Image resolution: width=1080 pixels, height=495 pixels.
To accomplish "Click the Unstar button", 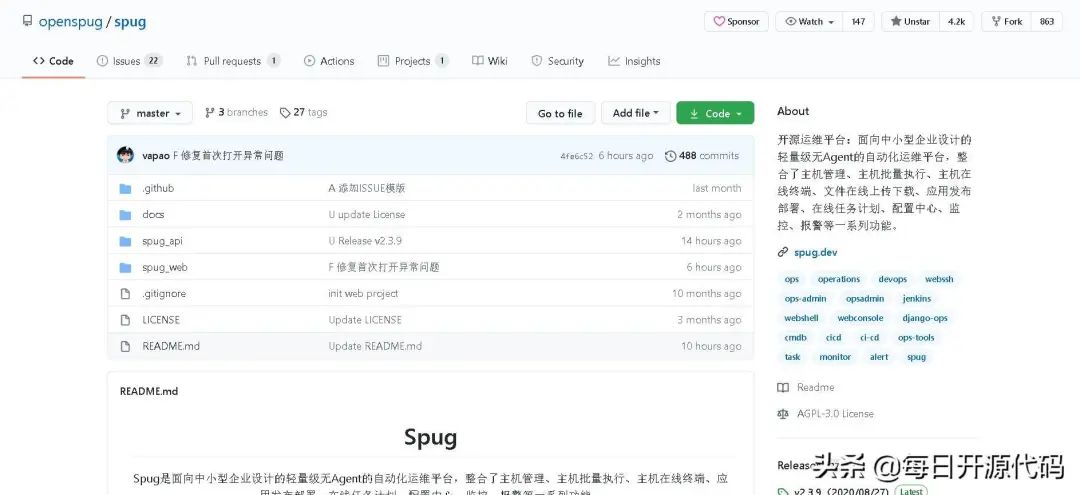I will coord(910,21).
